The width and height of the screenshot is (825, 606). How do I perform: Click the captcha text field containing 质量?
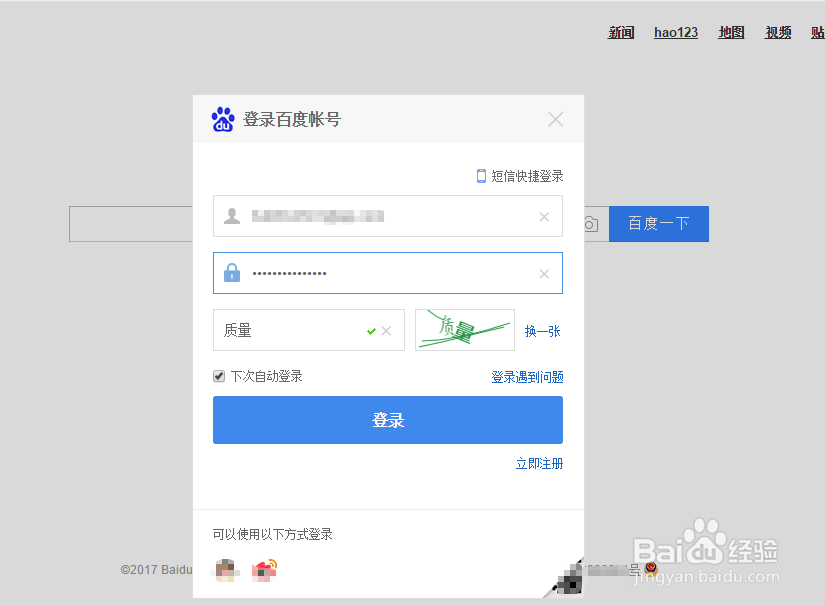click(x=309, y=330)
